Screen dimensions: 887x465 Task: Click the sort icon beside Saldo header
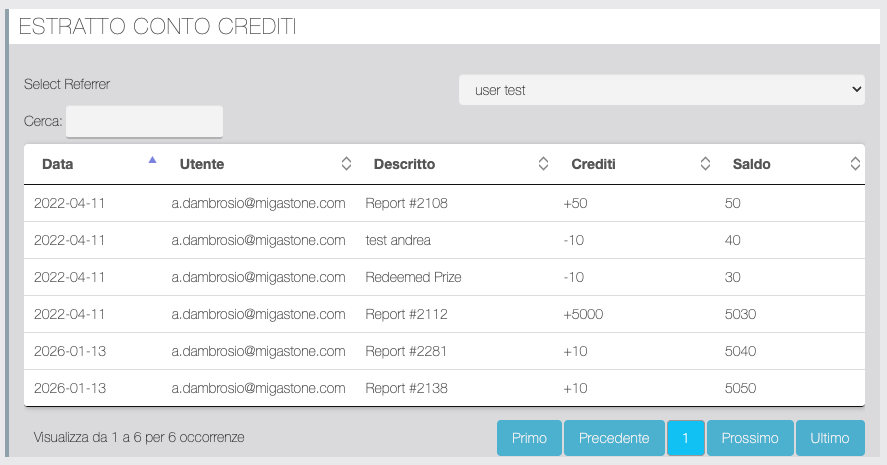855,164
